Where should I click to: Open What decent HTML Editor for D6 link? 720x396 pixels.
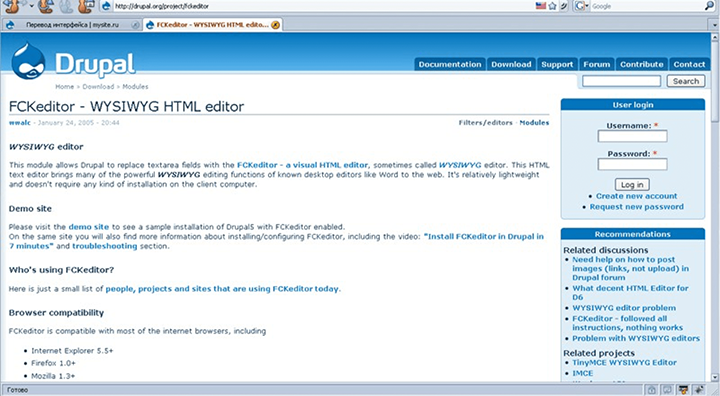click(630, 293)
